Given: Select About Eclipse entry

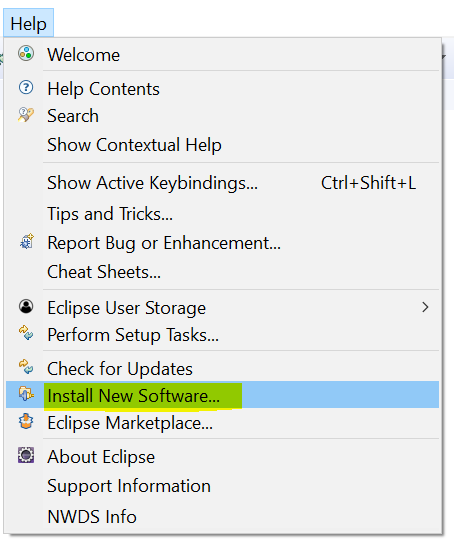Looking at the screenshot, I should [x=222, y=456].
